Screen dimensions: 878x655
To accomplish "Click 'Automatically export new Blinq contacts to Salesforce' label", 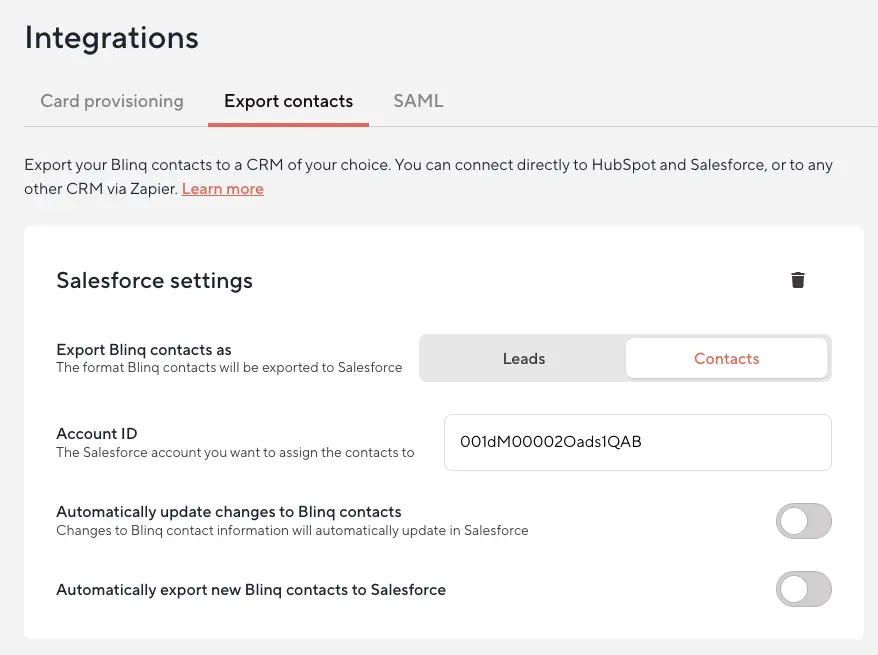I will point(251,590).
